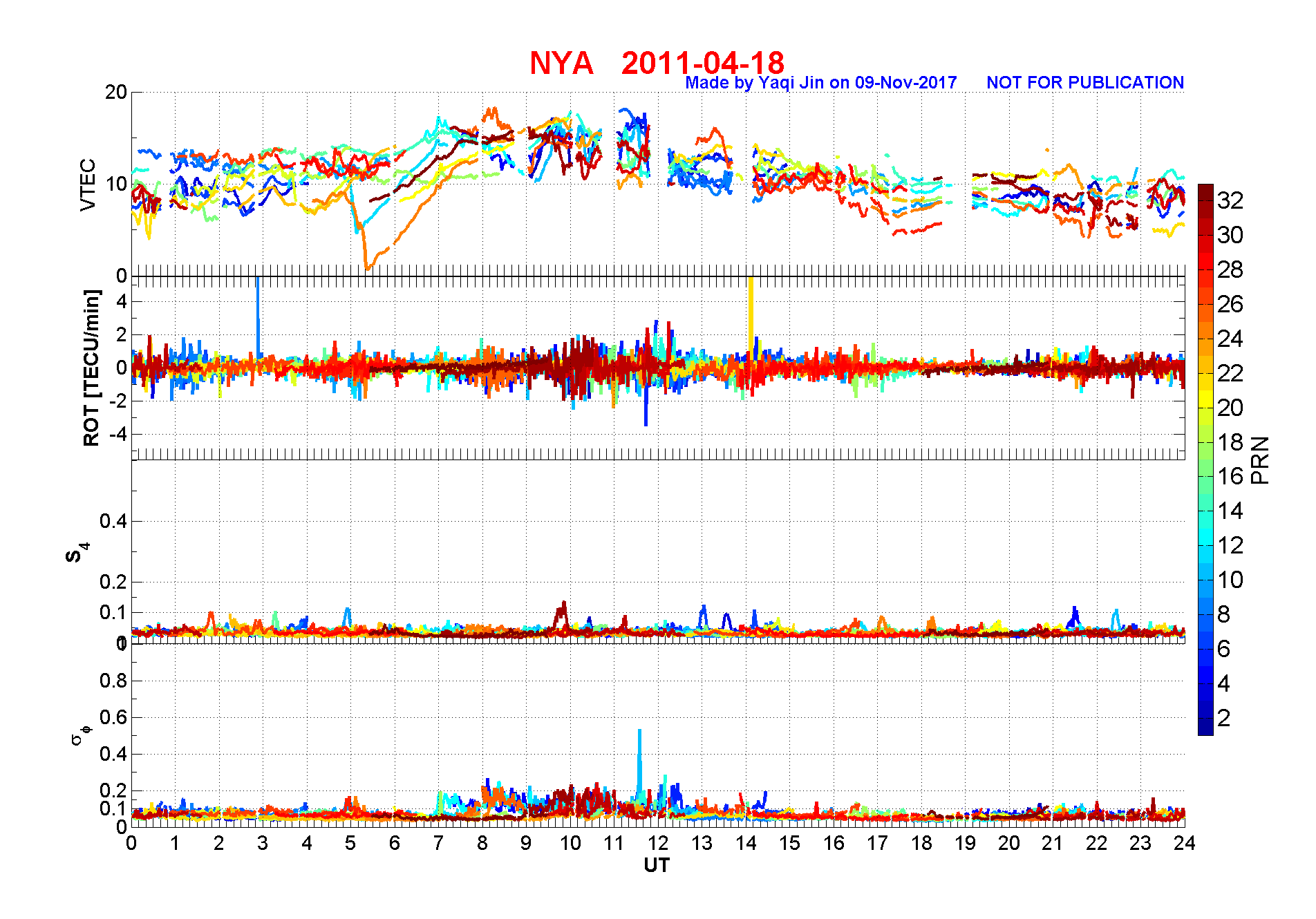Select the "4" tick on the ROT axis

(122, 301)
